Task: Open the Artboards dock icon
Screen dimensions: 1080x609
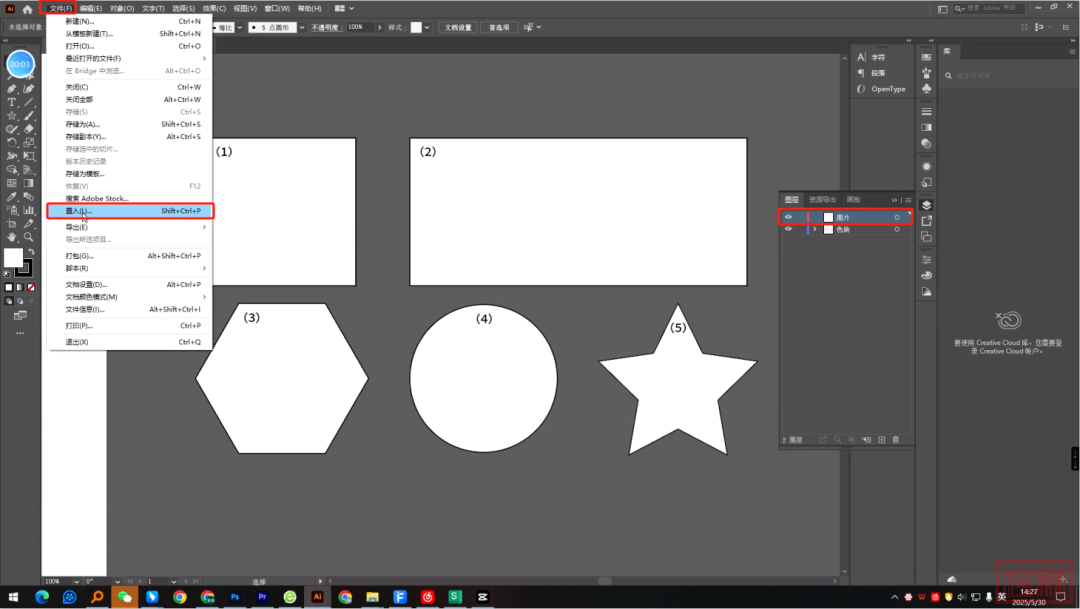Action: tap(926, 237)
